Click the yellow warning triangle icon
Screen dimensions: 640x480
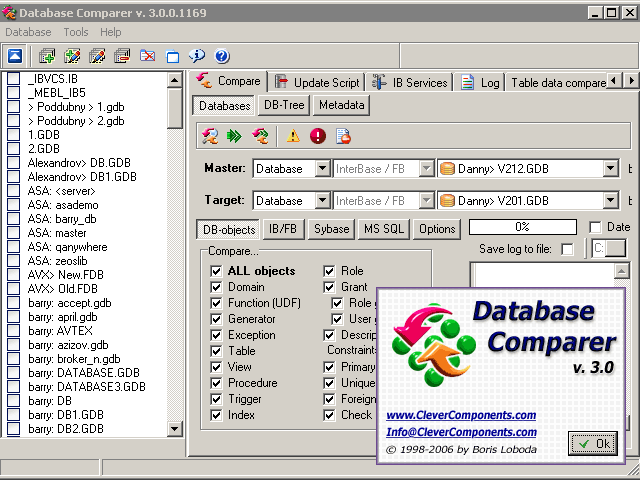(293, 136)
